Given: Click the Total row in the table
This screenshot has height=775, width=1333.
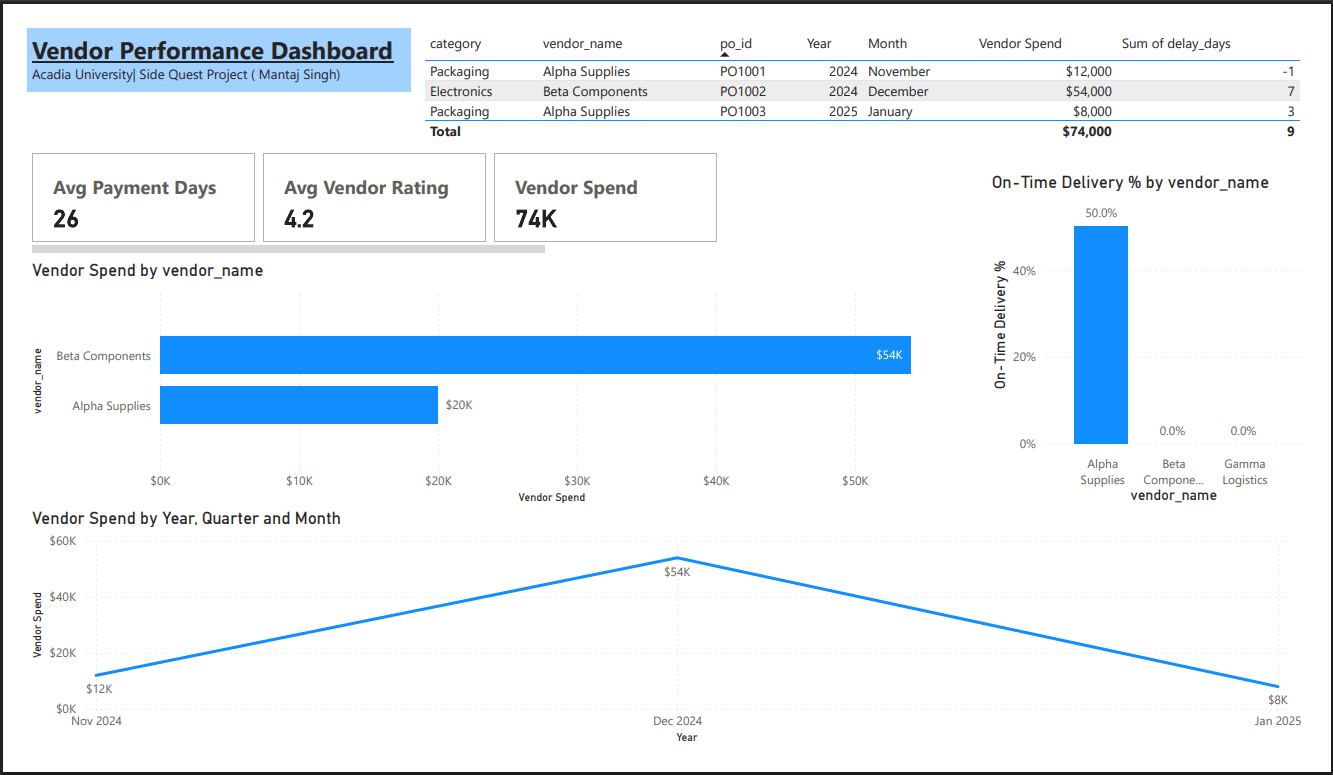Looking at the screenshot, I should [x=700, y=131].
